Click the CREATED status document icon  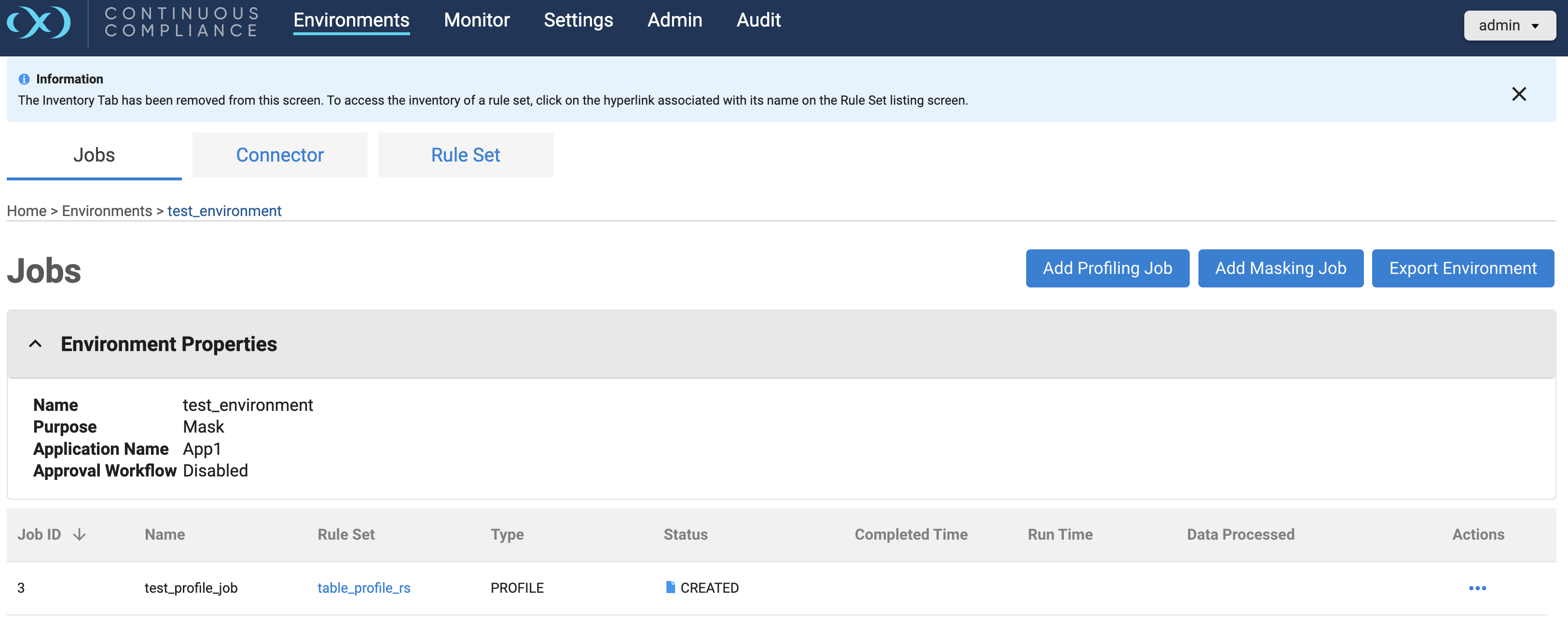(x=670, y=587)
